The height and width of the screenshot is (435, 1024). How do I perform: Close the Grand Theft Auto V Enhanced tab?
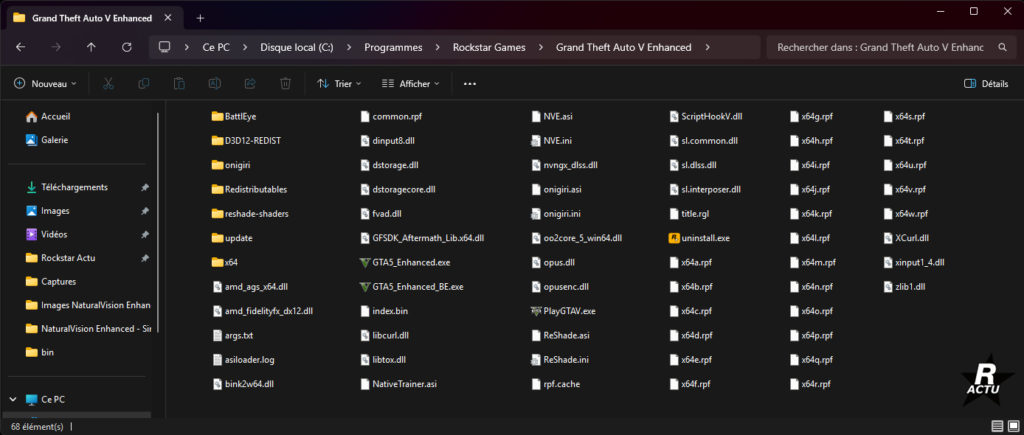click(168, 18)
